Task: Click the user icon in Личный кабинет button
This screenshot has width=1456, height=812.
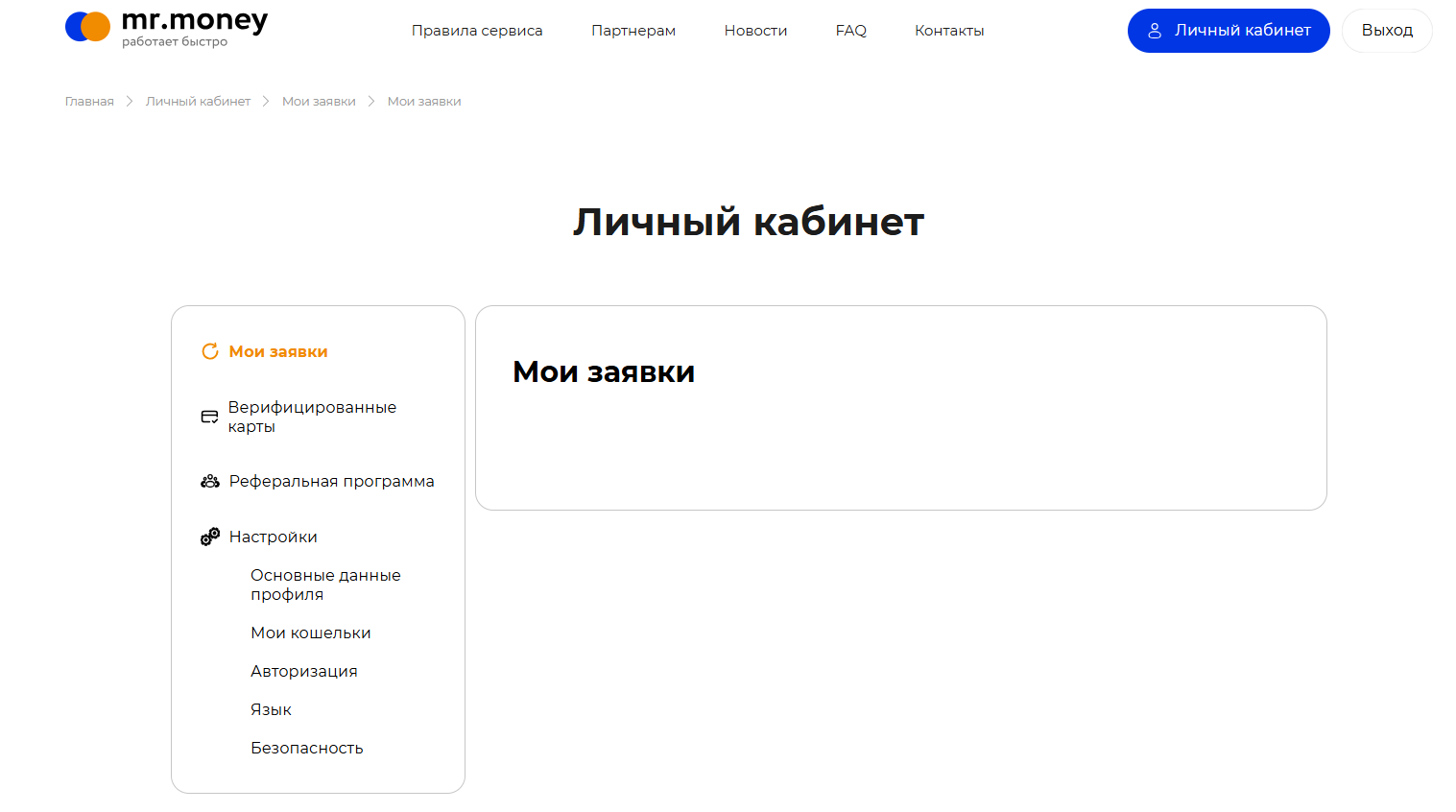Action: click(1155, 31)
